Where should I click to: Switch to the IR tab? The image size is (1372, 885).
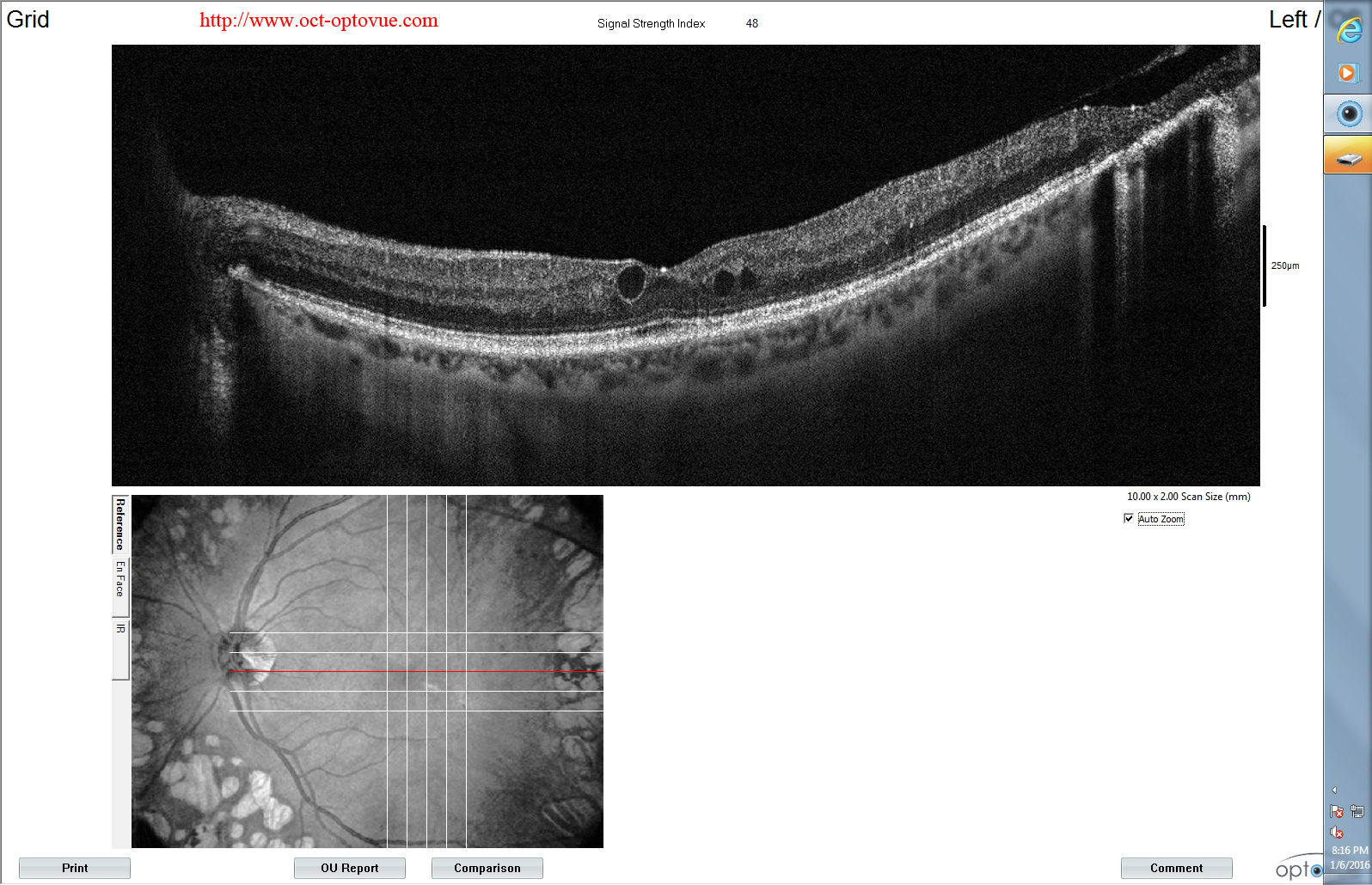pos(120,649)
